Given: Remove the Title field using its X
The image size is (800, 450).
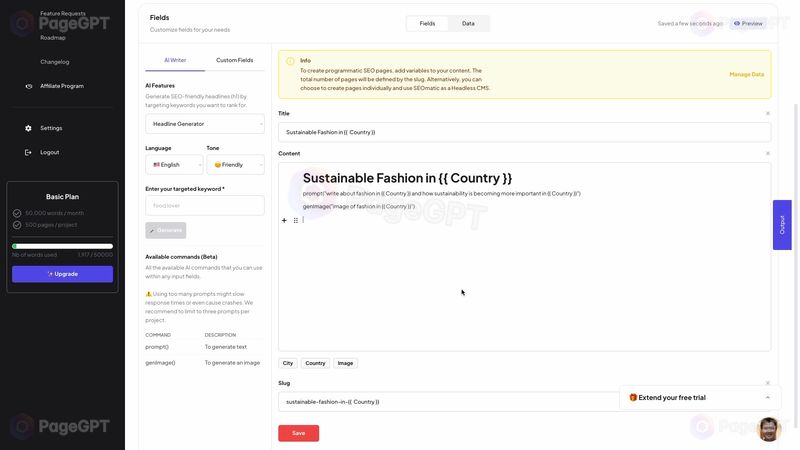Looking at the screenshot, I should [768, 113].
